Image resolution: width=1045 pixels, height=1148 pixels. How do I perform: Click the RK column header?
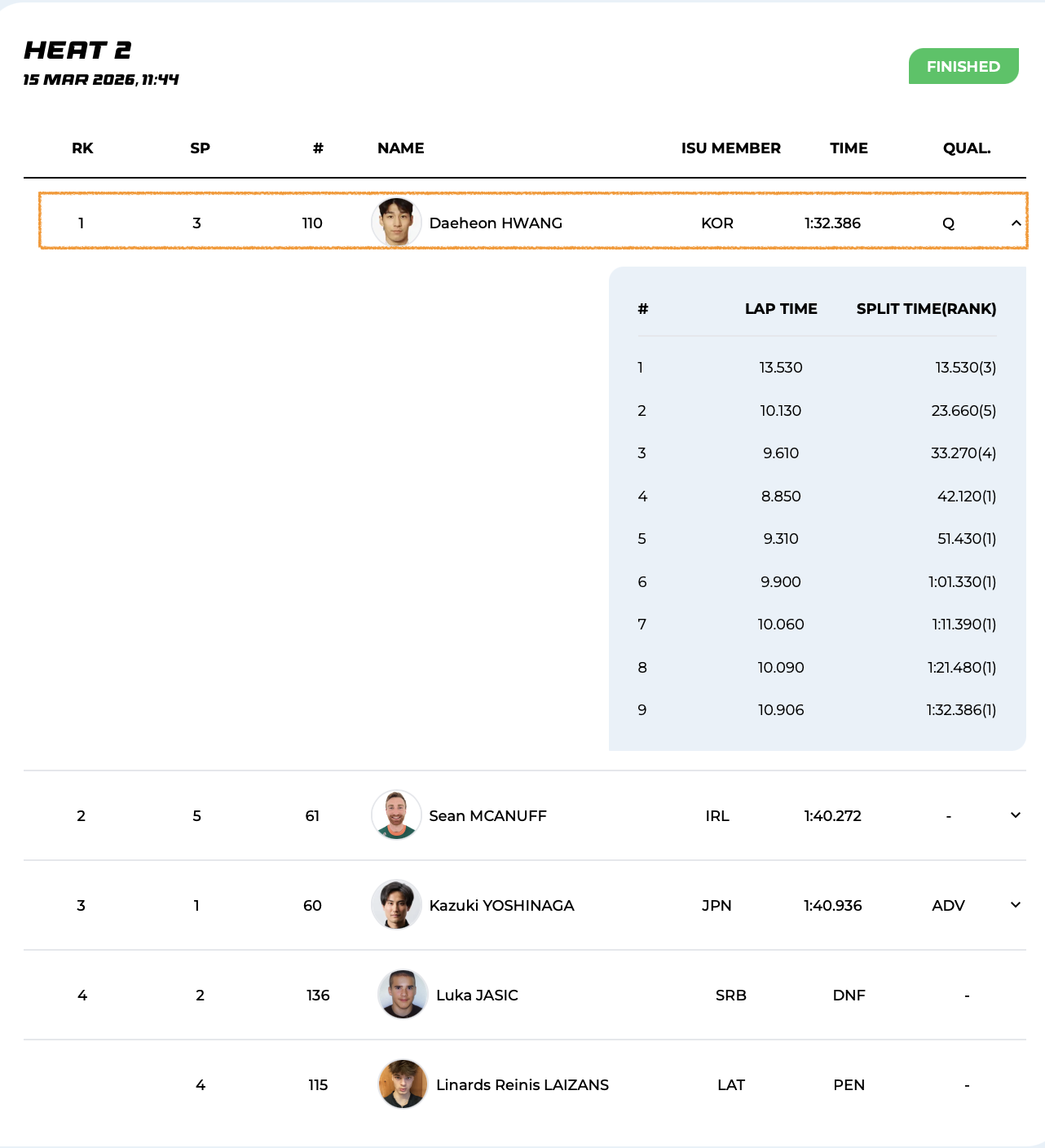[82, 148]
